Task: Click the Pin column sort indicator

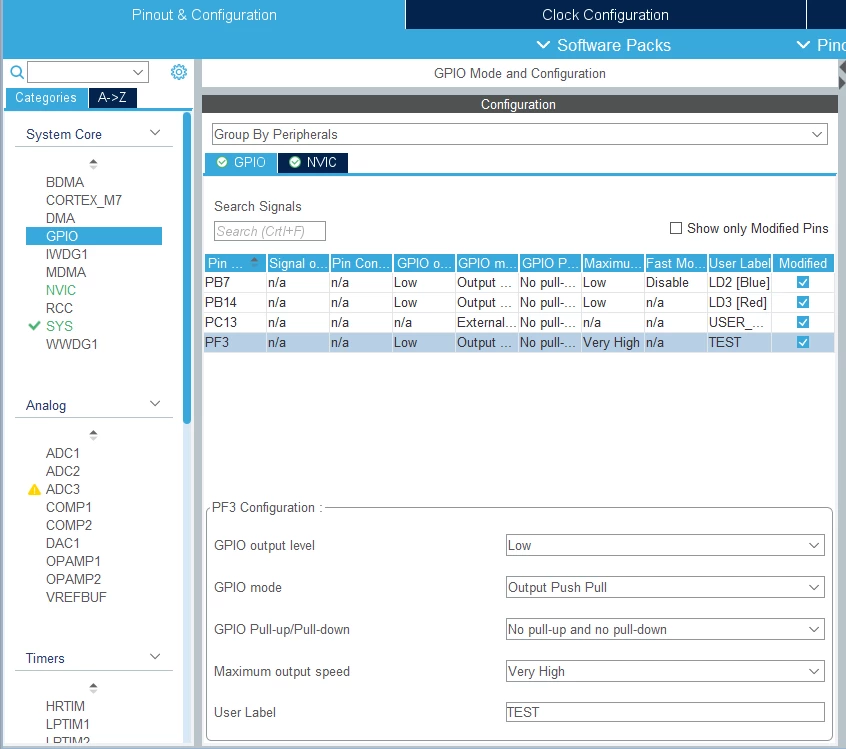Action: [255, 263]
